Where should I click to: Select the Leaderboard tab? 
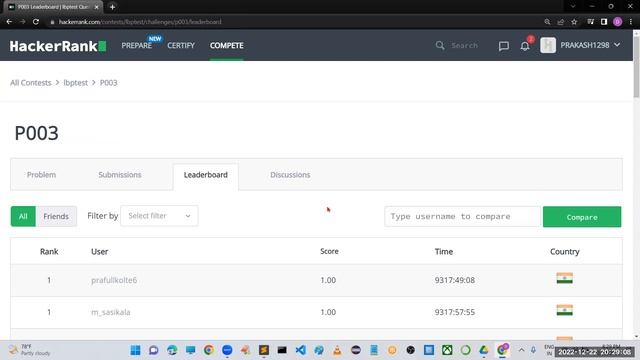point(206,175)
